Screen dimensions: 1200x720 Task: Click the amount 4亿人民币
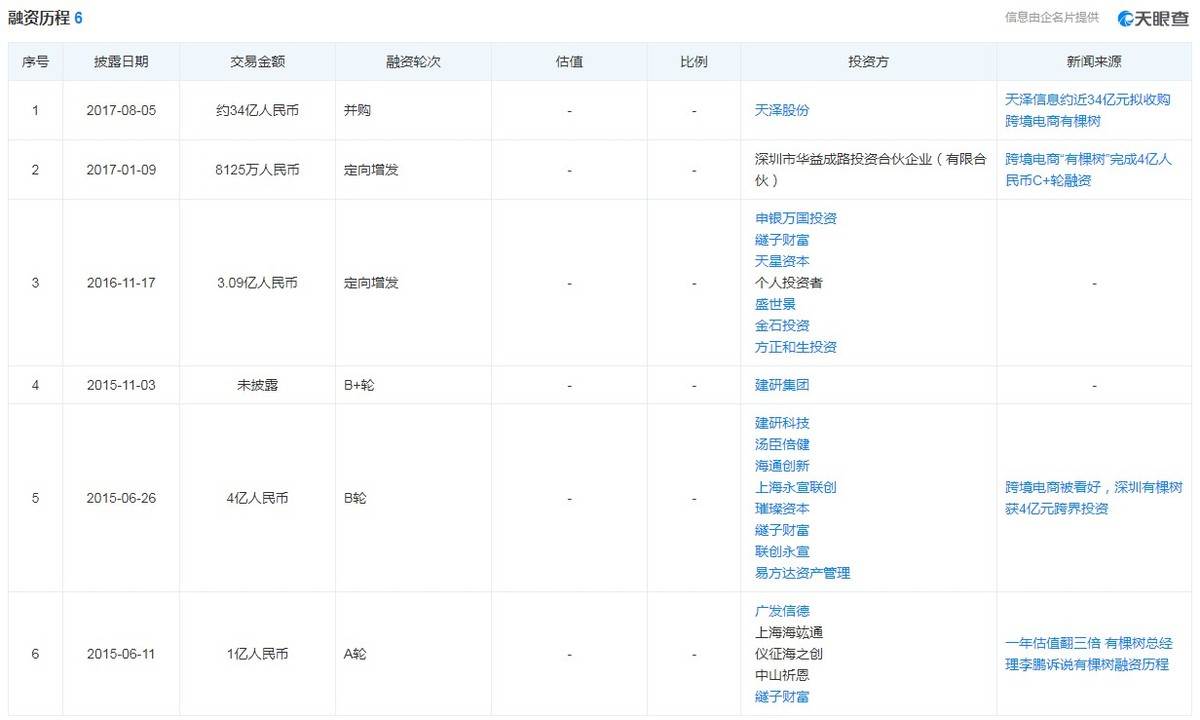257,498
